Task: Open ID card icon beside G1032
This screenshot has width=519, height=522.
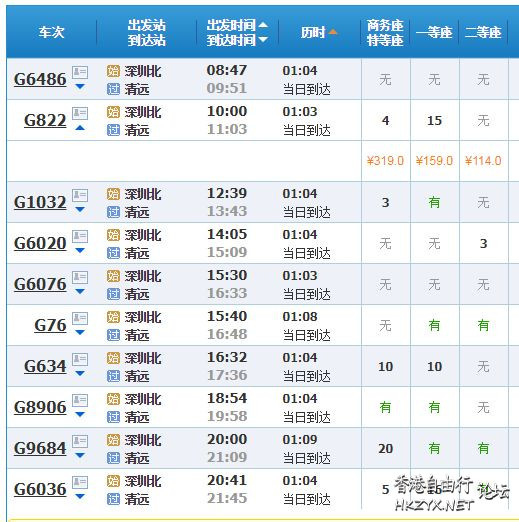Action: pyautogui.click(x=80, y=195)
